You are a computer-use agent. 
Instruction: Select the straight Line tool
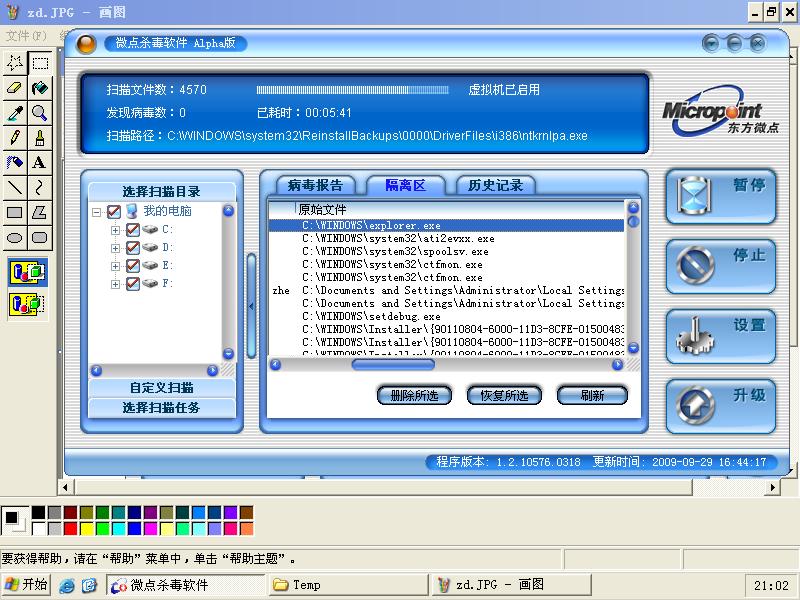pos(15,188)
